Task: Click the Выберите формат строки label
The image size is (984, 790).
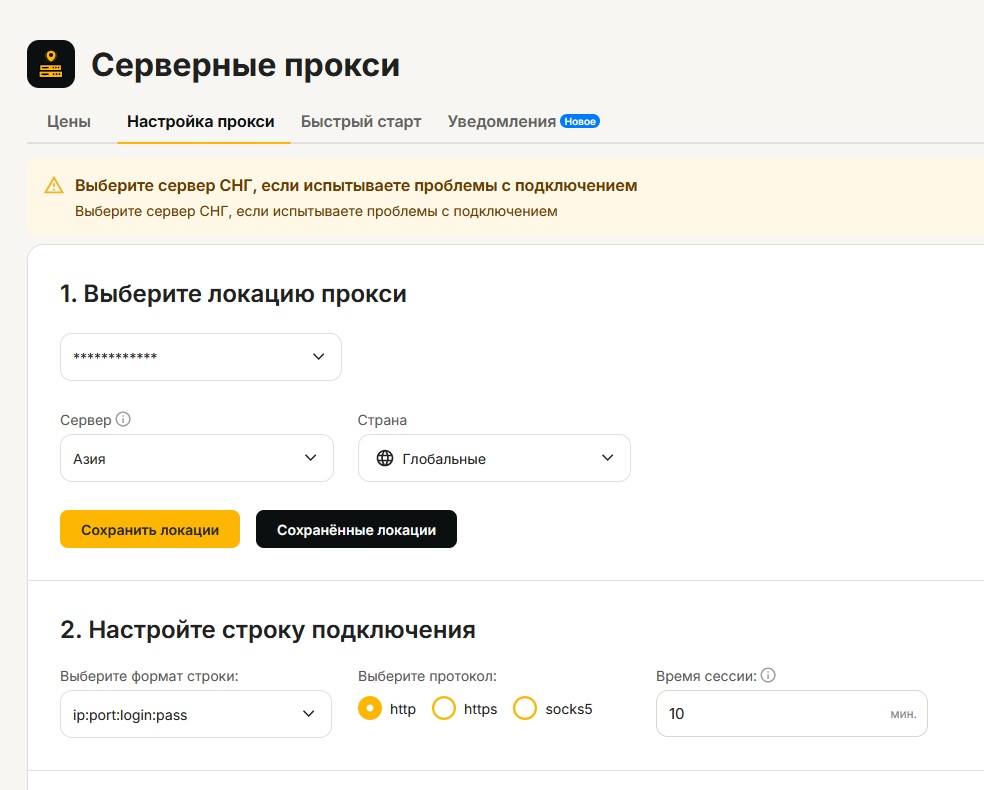Action: (x=149, y=676)
